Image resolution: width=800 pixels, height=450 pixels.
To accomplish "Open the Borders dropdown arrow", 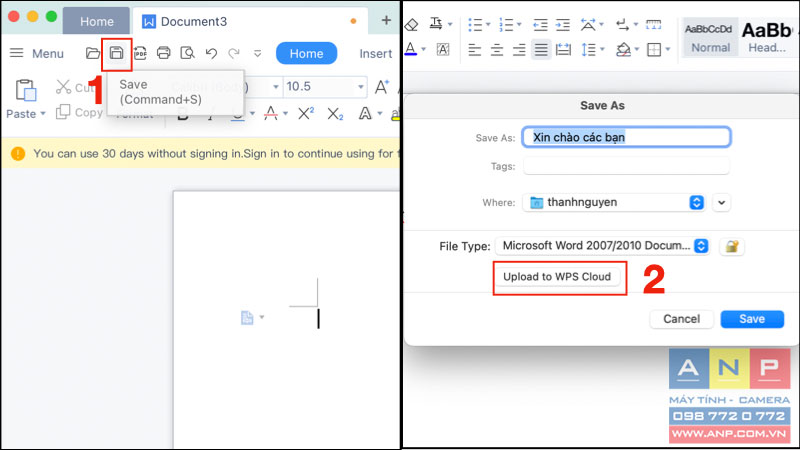I will tap(668, 50).
